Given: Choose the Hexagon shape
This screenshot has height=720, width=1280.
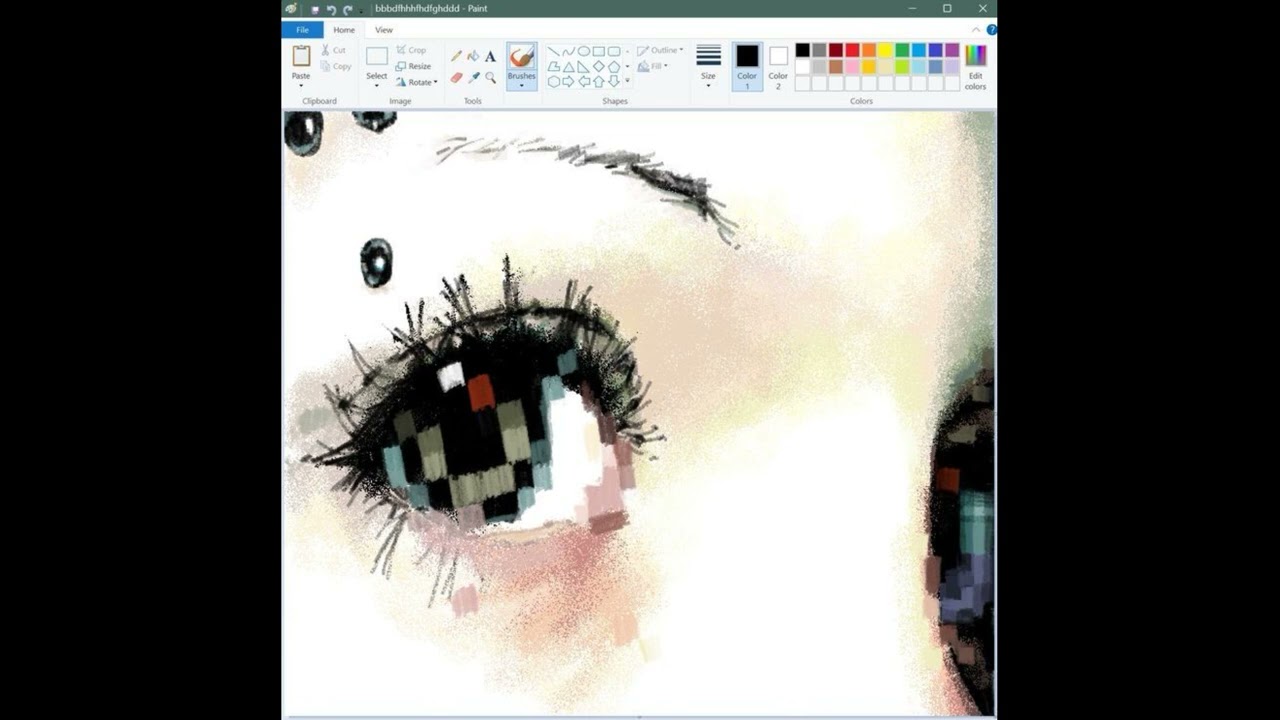Looking at the screenshot, I should (x=554, y=82).
